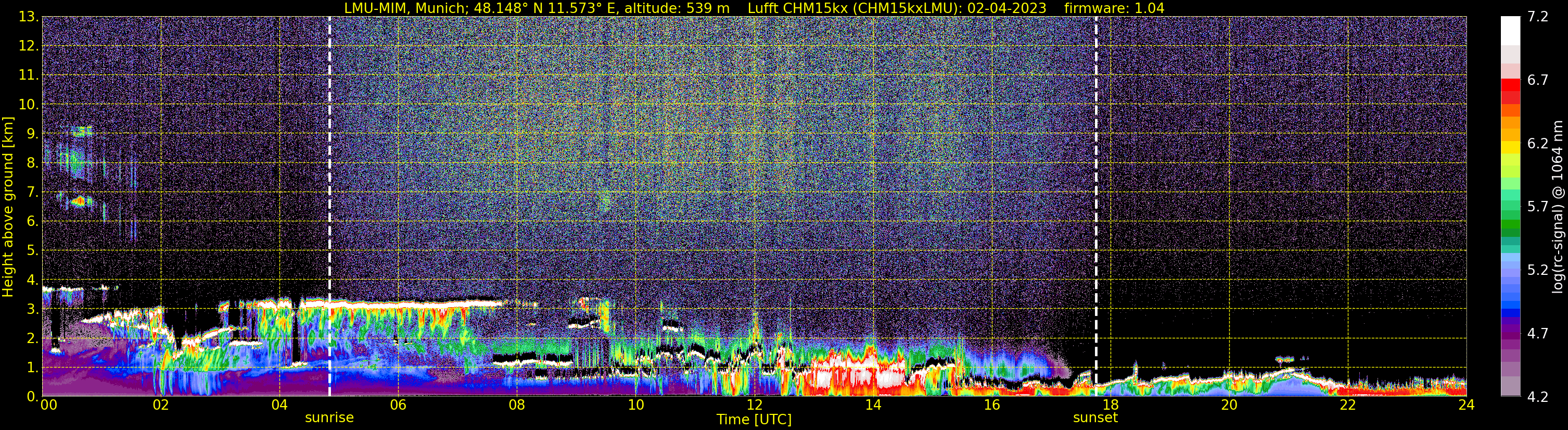
Task: Click the height tick label '7.'
Action: click(x=32, y=192)
